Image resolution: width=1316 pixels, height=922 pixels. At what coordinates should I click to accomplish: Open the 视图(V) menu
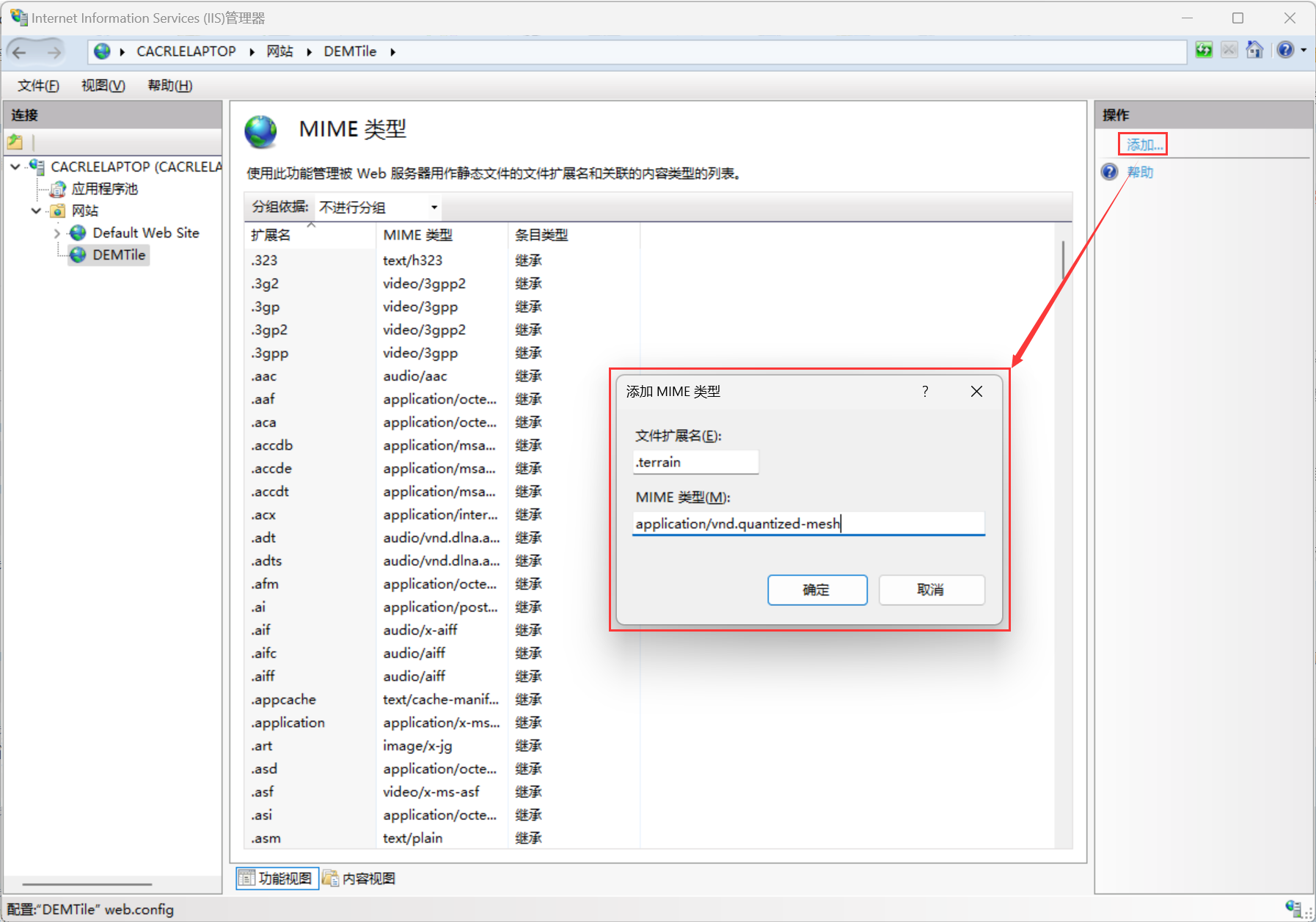103,86
